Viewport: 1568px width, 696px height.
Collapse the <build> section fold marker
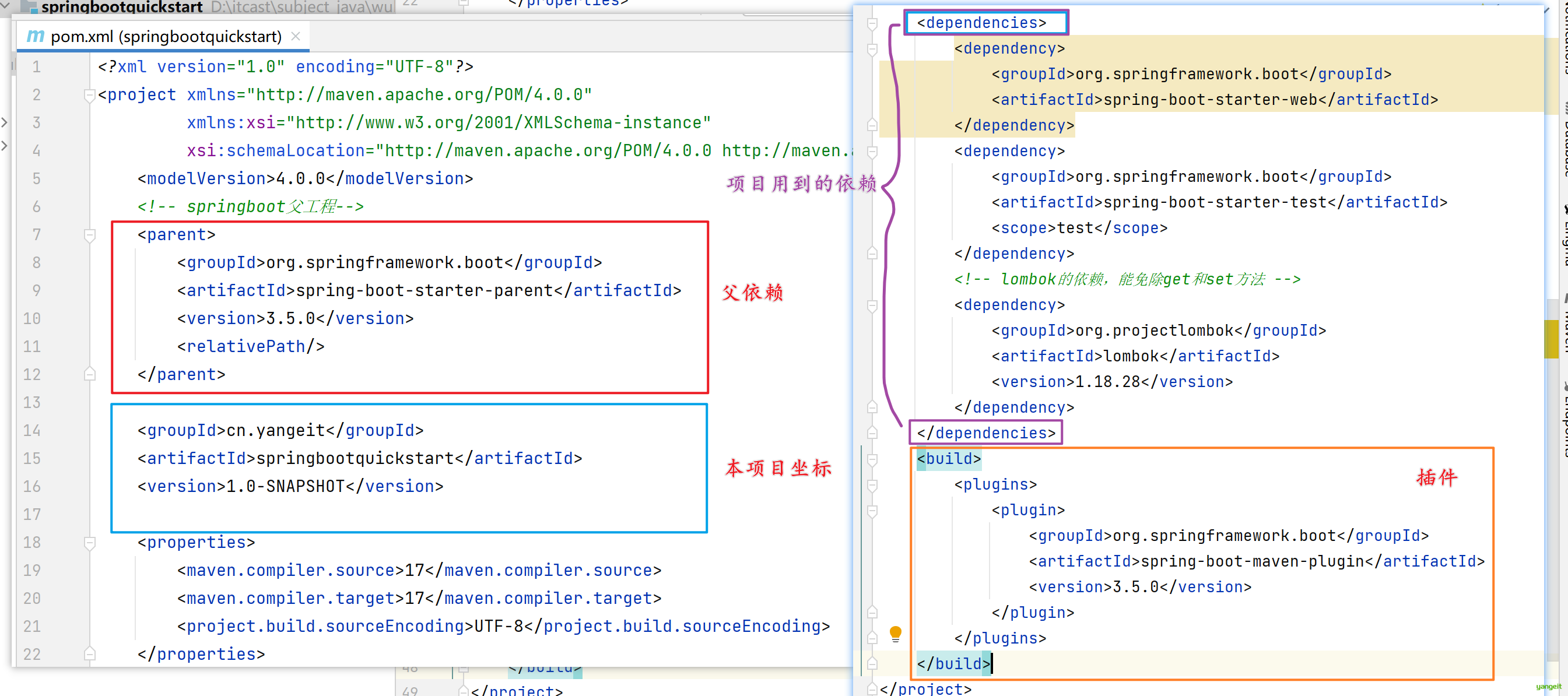(872, 459)
